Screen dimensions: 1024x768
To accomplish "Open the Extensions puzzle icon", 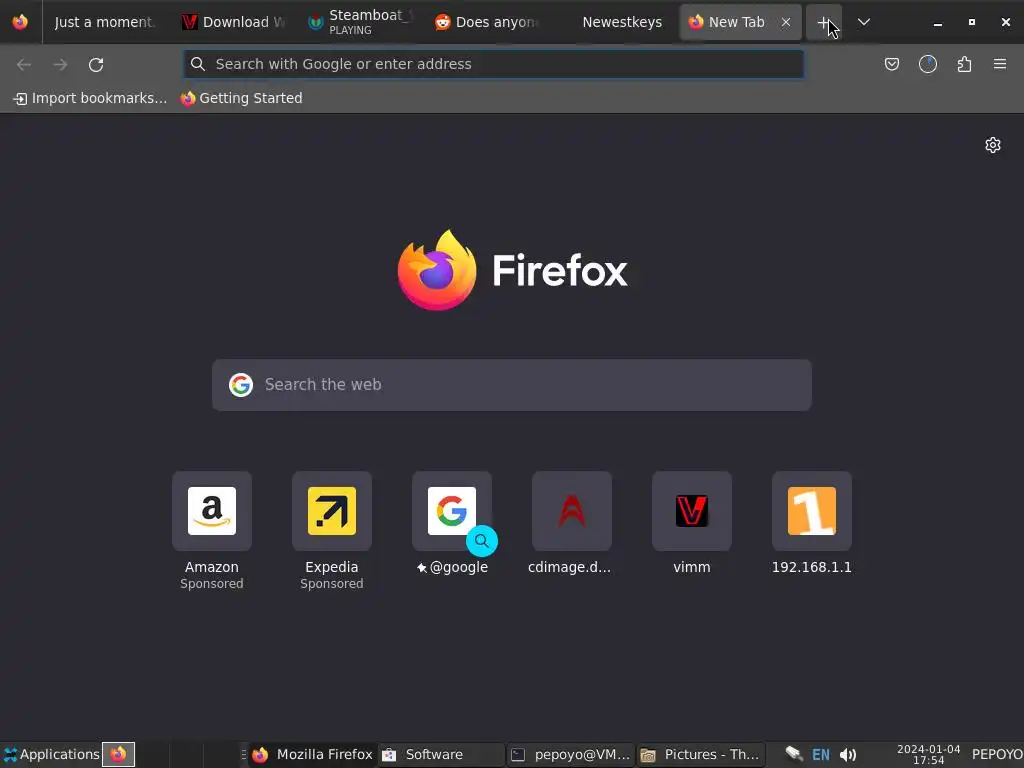I will (x=964, y=64).
